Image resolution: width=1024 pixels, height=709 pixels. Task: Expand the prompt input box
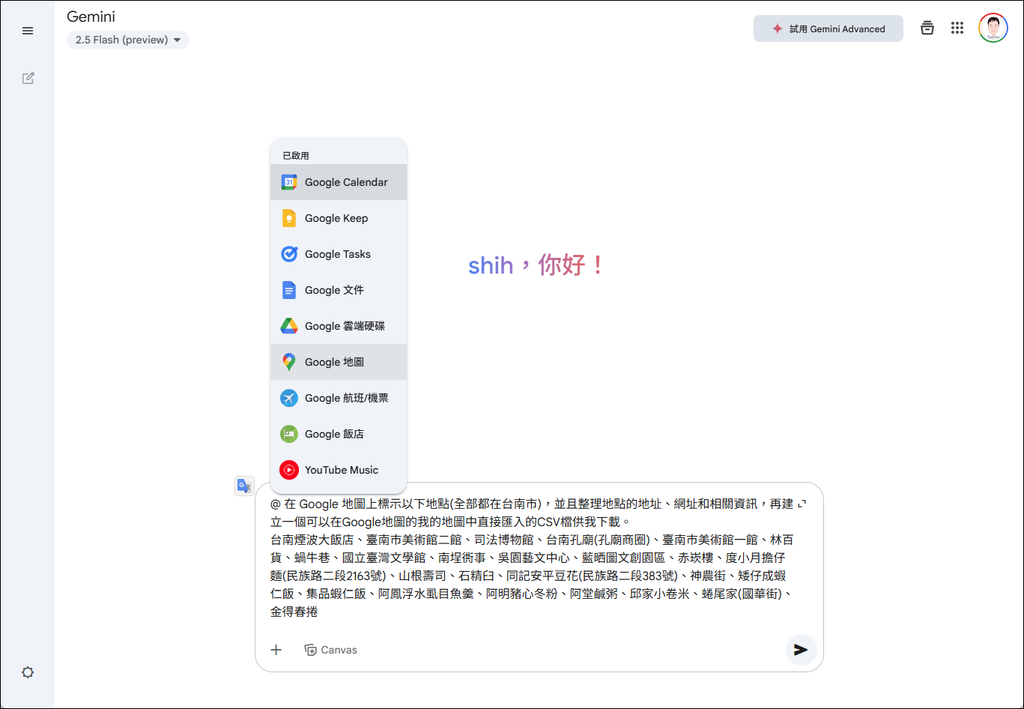tap(802, 503)
